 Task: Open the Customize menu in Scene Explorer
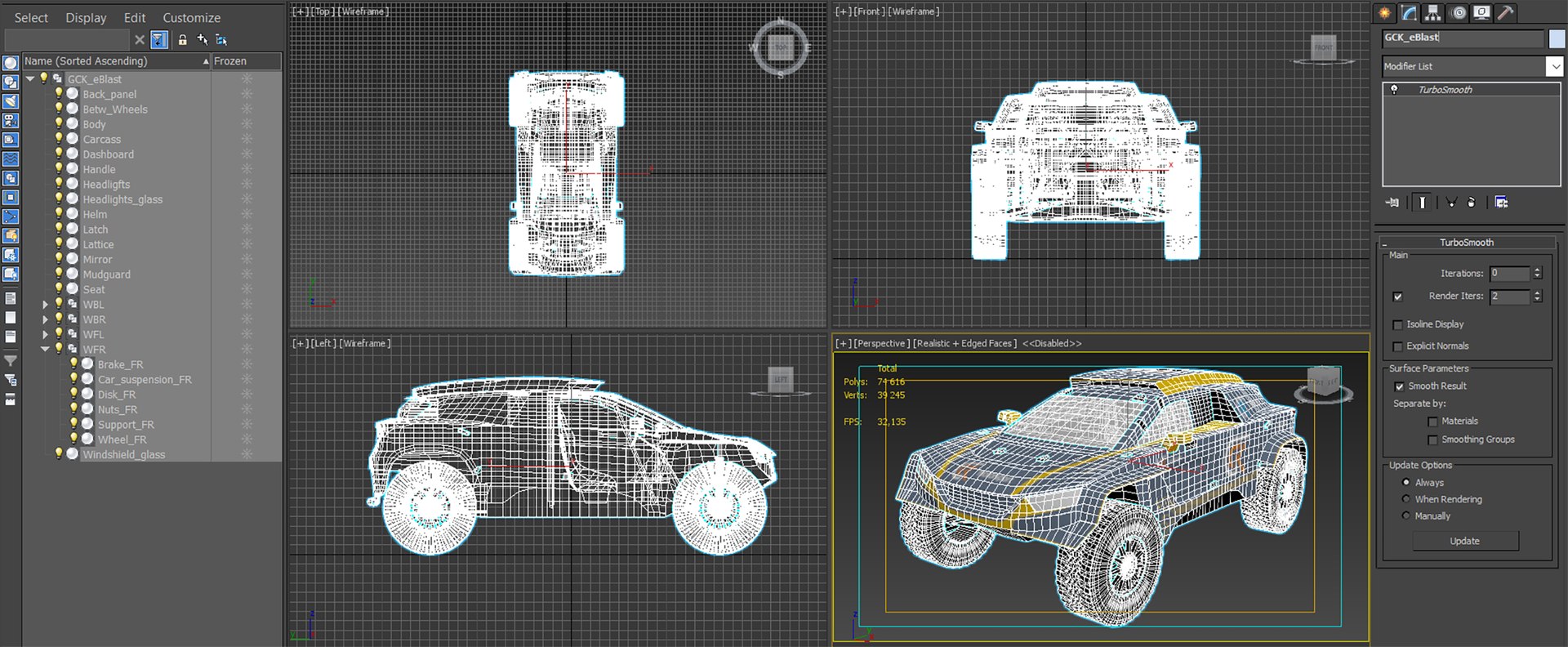click(x=191, y=17)
